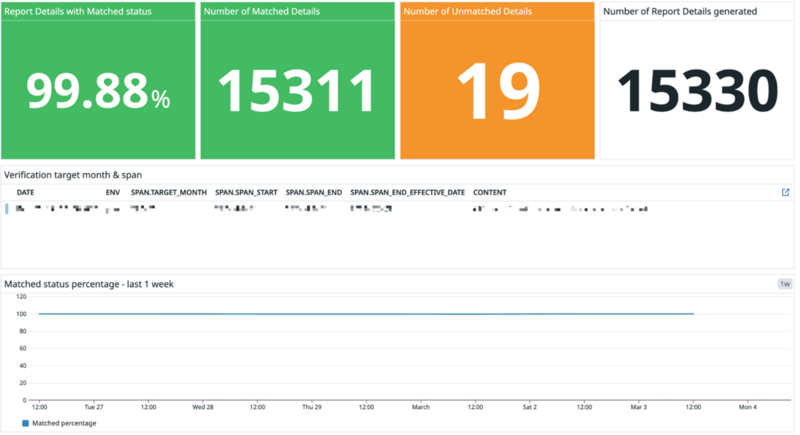800x435 pixels.
Task: Click 'Verification target month & span' title
Action: point(73,175)
